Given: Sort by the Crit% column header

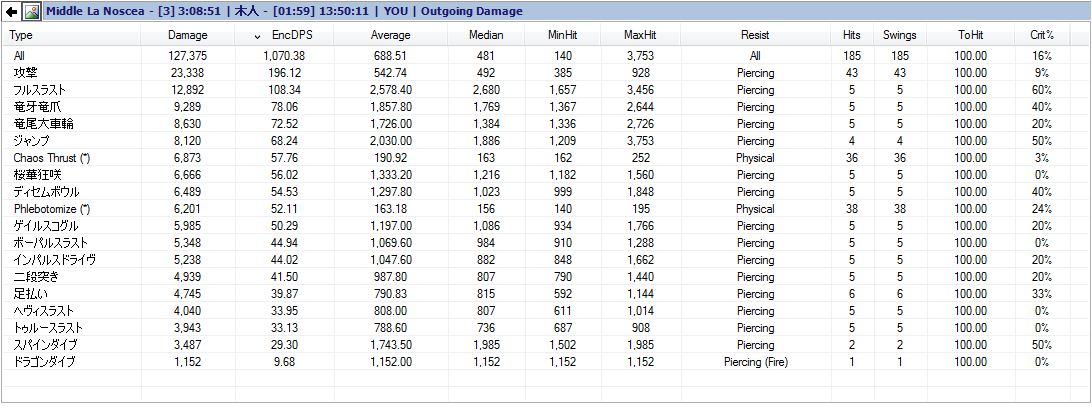Looking at the screenshot, I should 1043,36.
